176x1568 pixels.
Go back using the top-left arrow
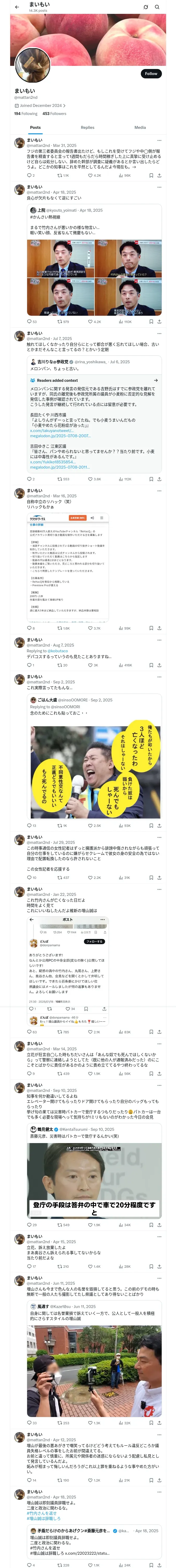(x=17, y=7)
